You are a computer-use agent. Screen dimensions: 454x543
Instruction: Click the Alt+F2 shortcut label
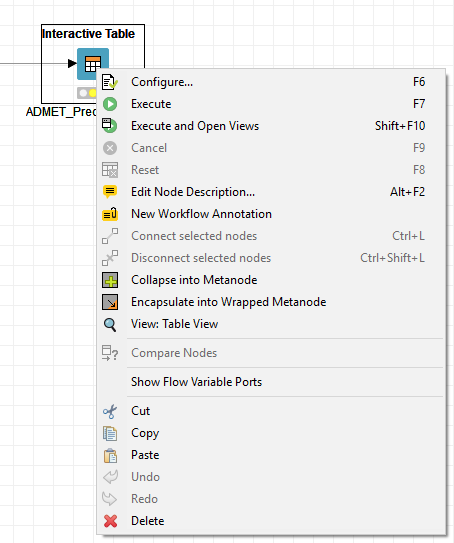pyautogui.click(x=408, y=192)
